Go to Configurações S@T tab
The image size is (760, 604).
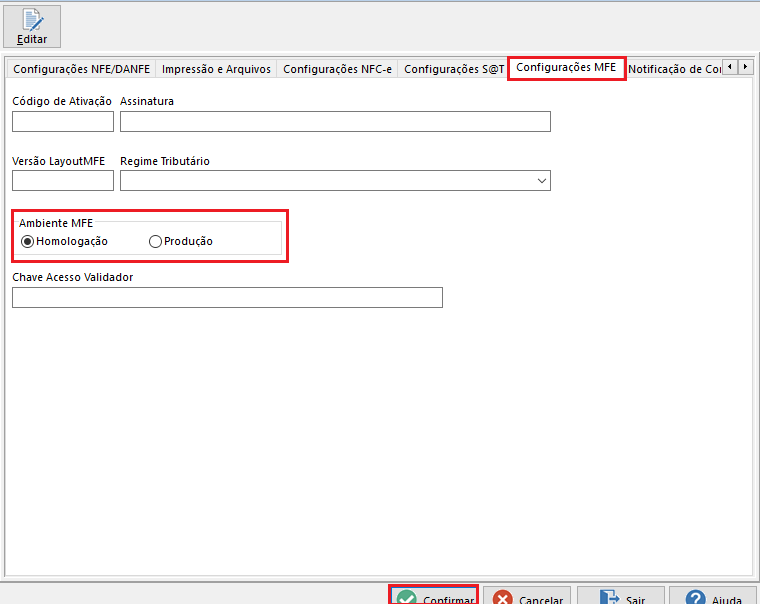click(x=454, y=69)
